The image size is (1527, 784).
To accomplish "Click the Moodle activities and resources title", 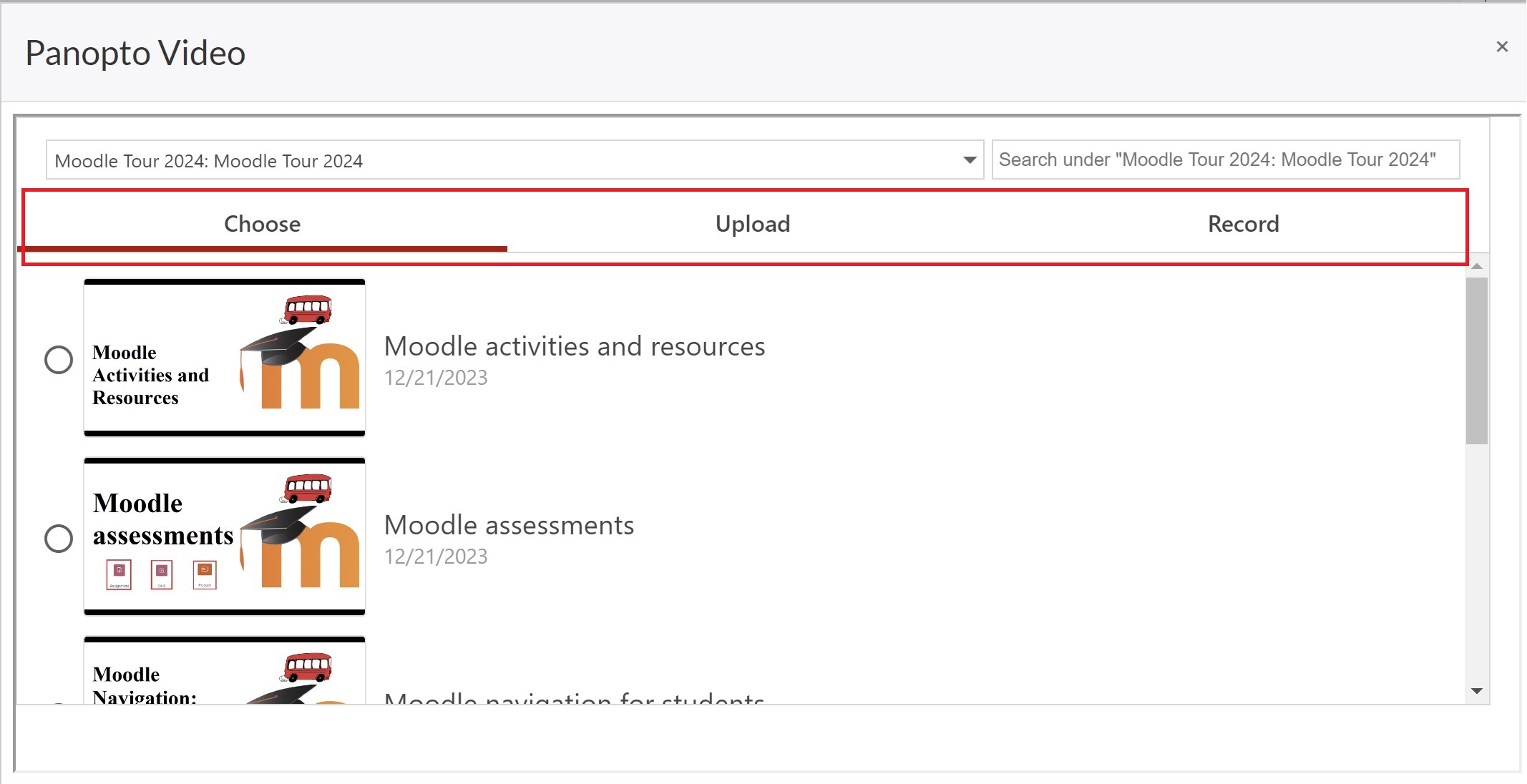I will 575,346.
